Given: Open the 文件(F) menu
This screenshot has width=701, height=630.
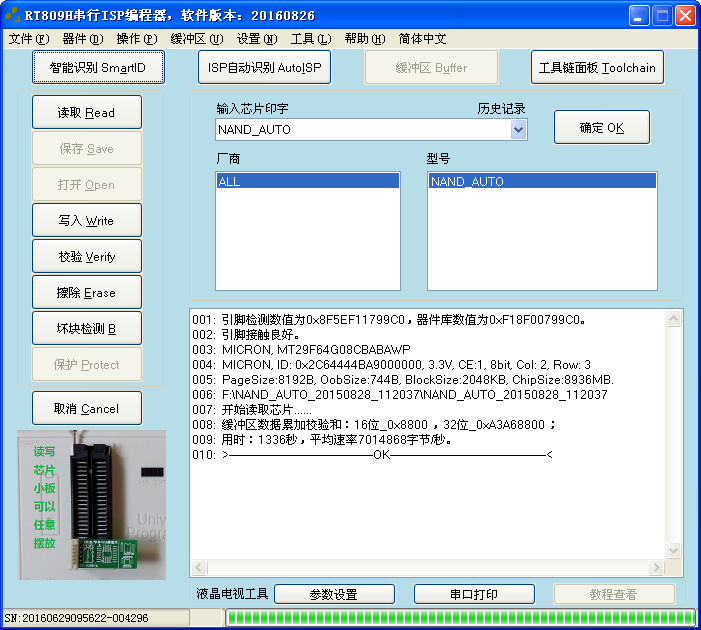Looking at the screenshot, I should (x=29, y=39).
